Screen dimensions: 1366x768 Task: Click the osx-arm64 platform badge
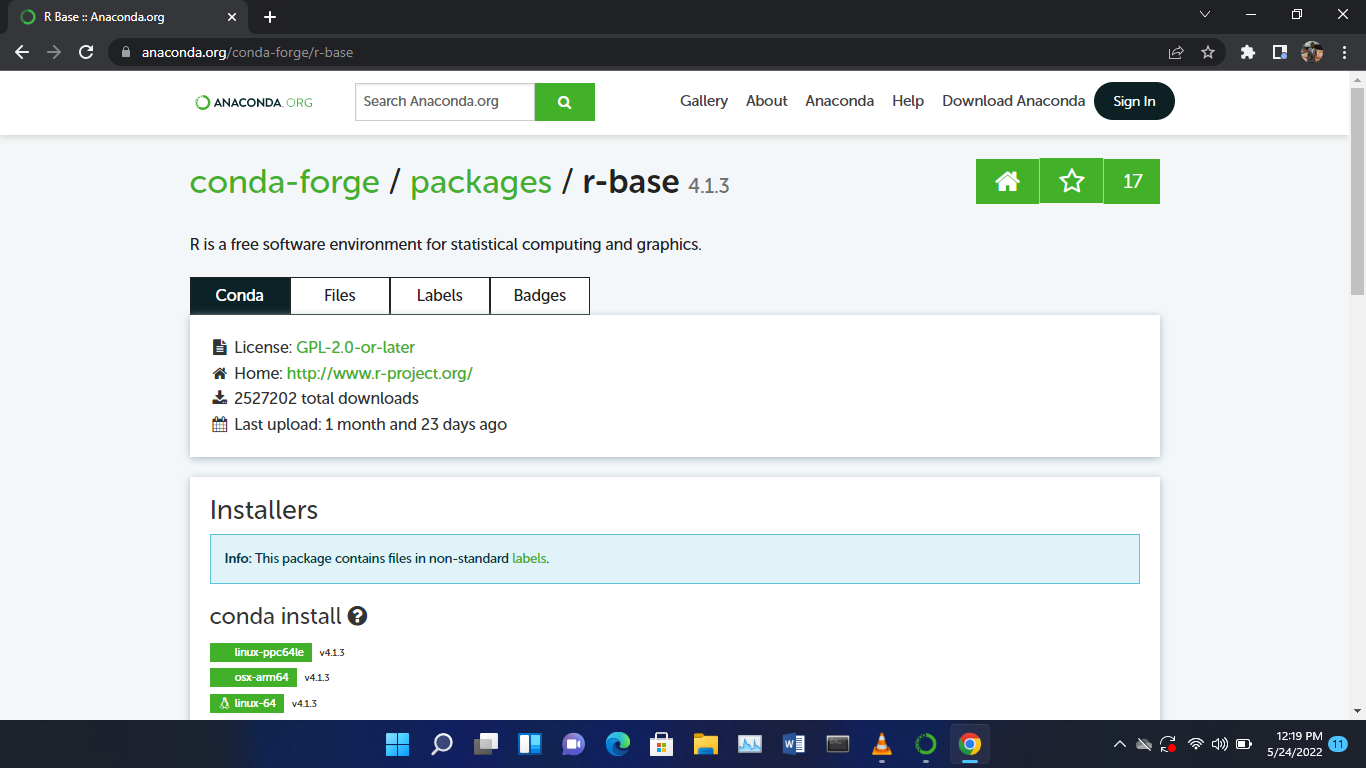pyautogui.click(x=254, y=678)
